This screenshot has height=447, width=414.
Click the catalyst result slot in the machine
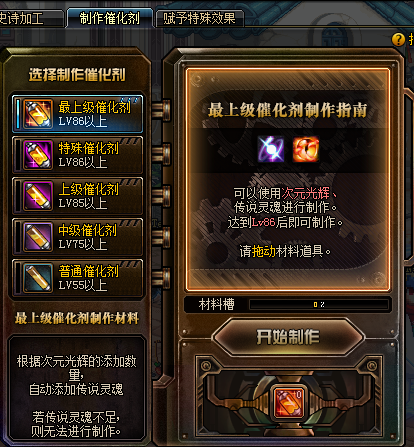coord(289,402)
